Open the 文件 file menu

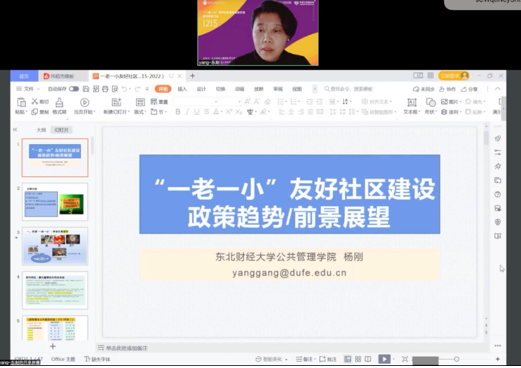[28, 89]
